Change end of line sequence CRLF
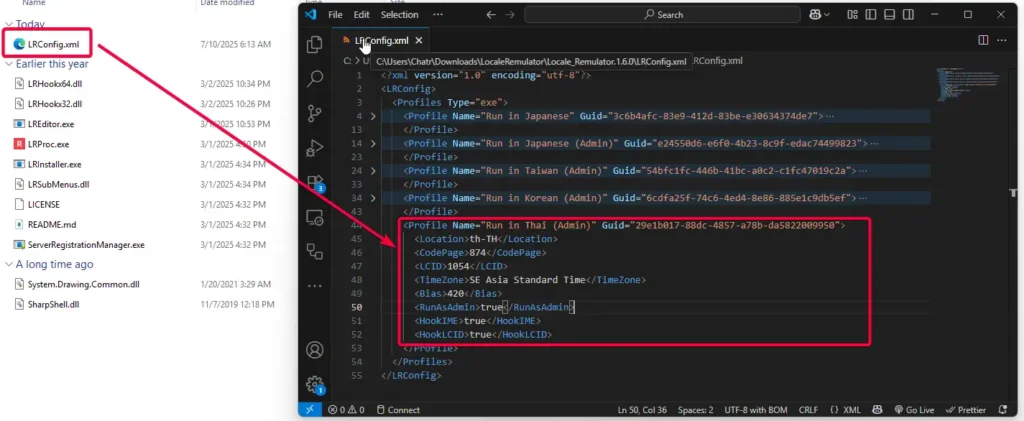Image resolution: width=1024 pixels, height=421 pixels. click(x=808, y=410)
